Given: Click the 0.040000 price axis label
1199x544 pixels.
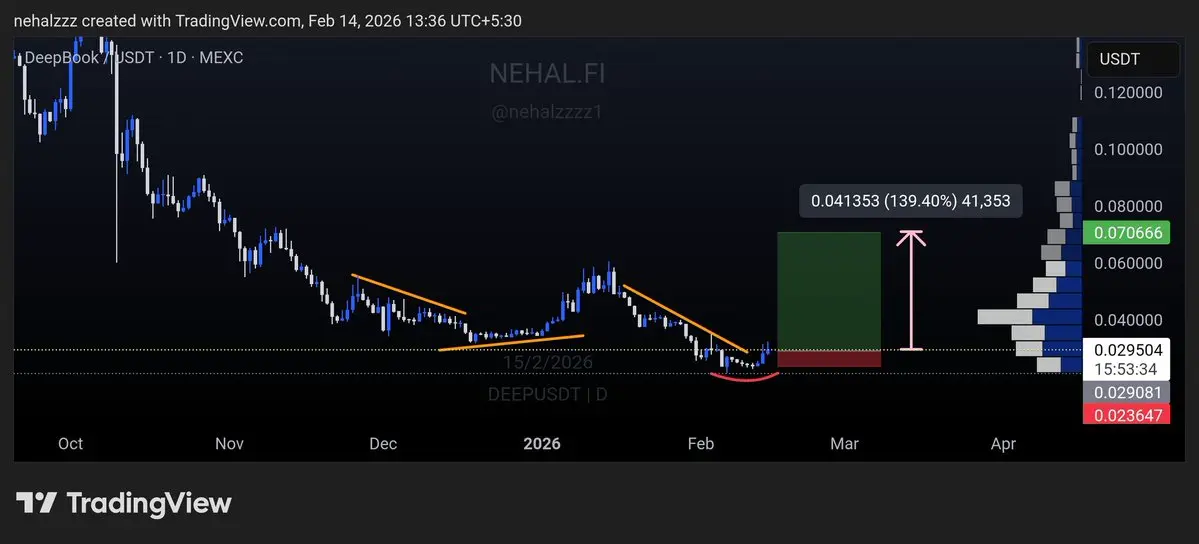Looking at the screenshot, I should (x=1128, y=320).
